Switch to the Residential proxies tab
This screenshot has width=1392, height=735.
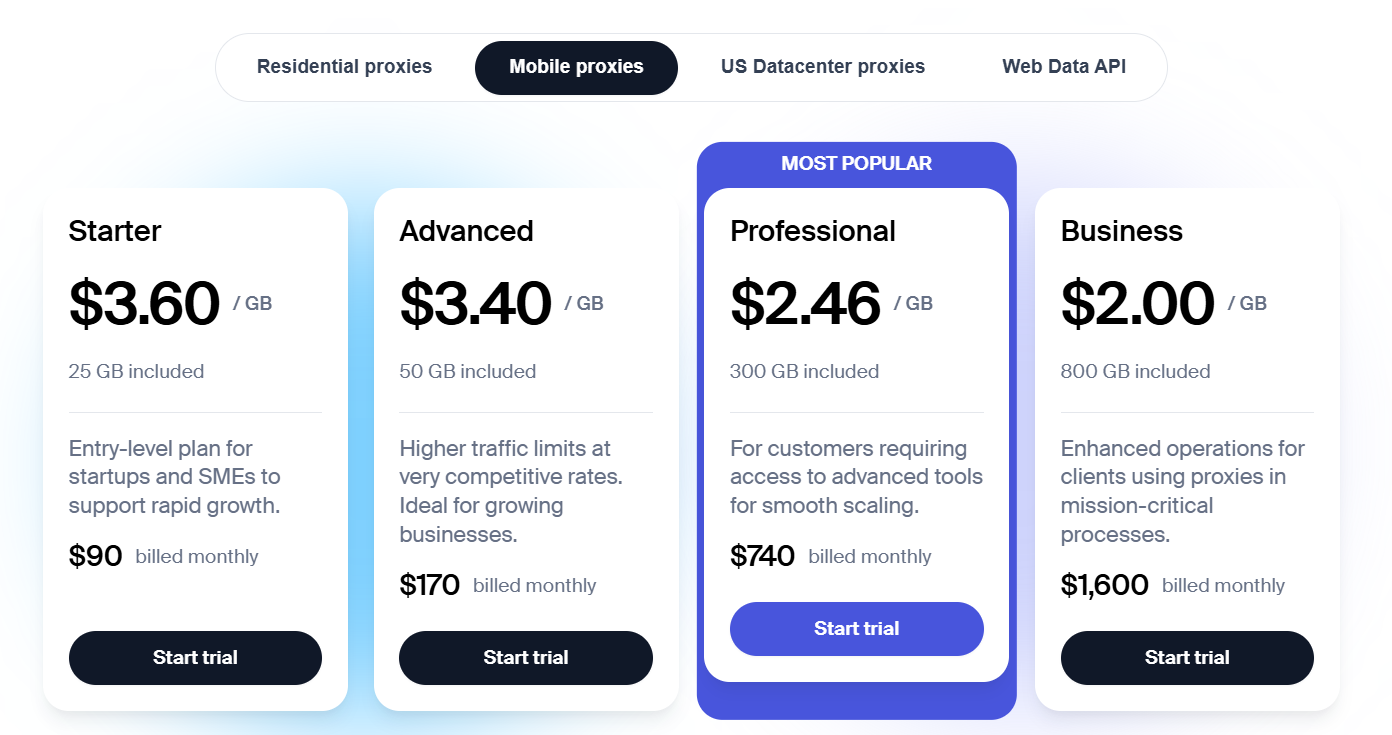344,67
